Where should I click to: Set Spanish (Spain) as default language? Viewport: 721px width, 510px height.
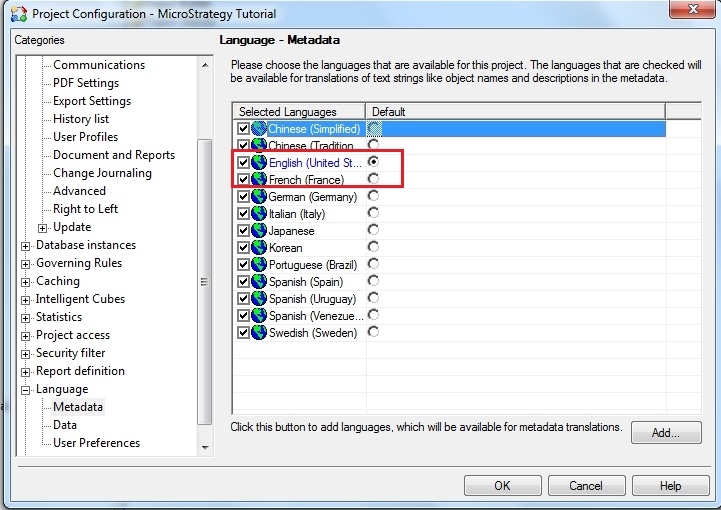coord(373,281)
